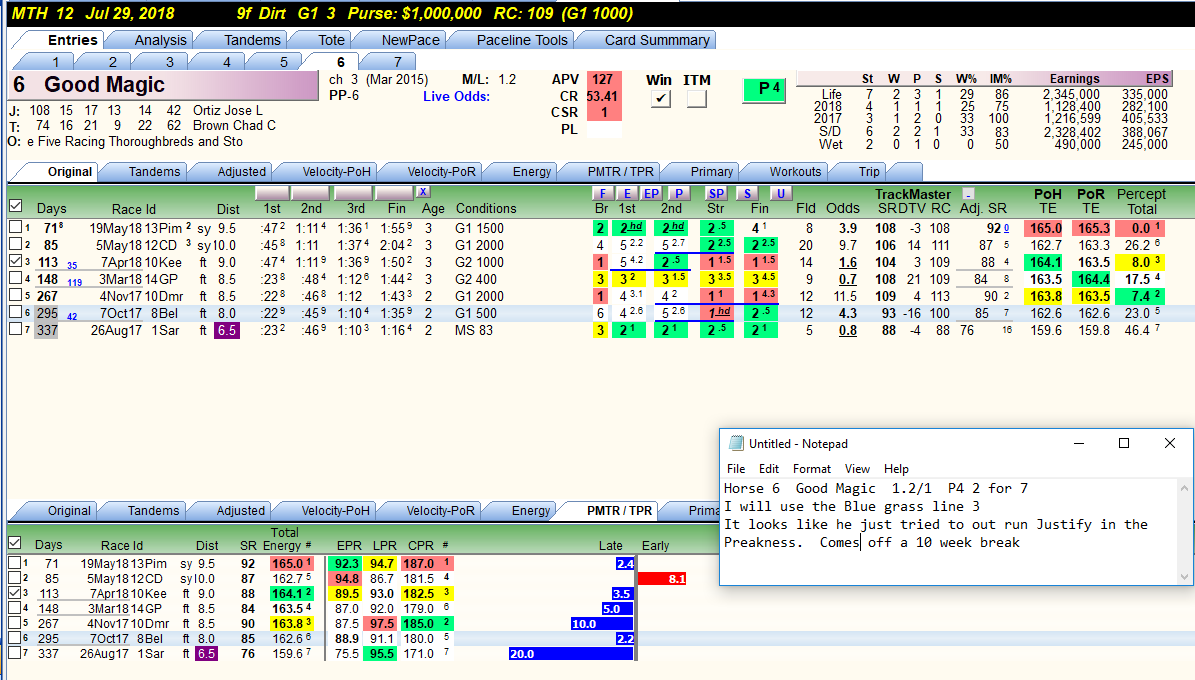1195x680 pixels.
Task: Switch upper panel to the Trip tab
Action: coord(869,172)
